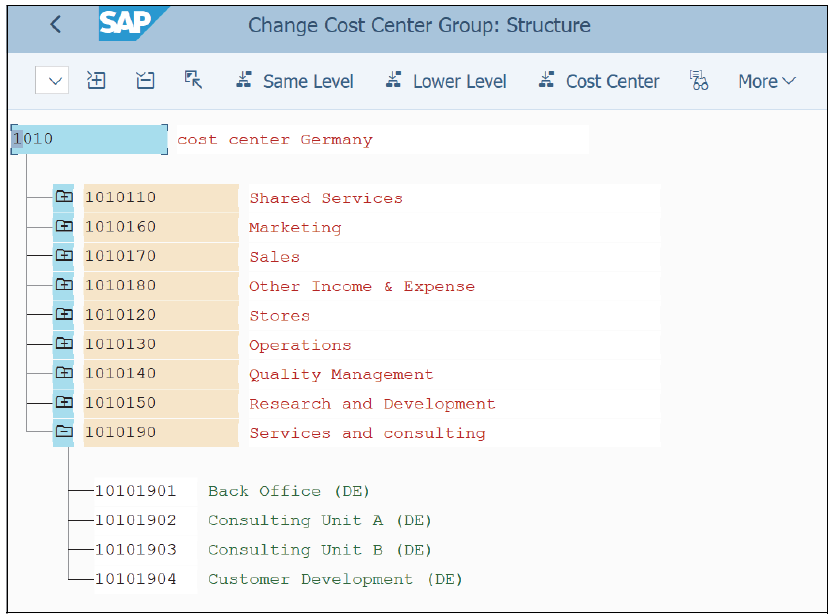Click the 1010 group name input field
This screenshot has width=833, height=615.
[x=88, y=139]
